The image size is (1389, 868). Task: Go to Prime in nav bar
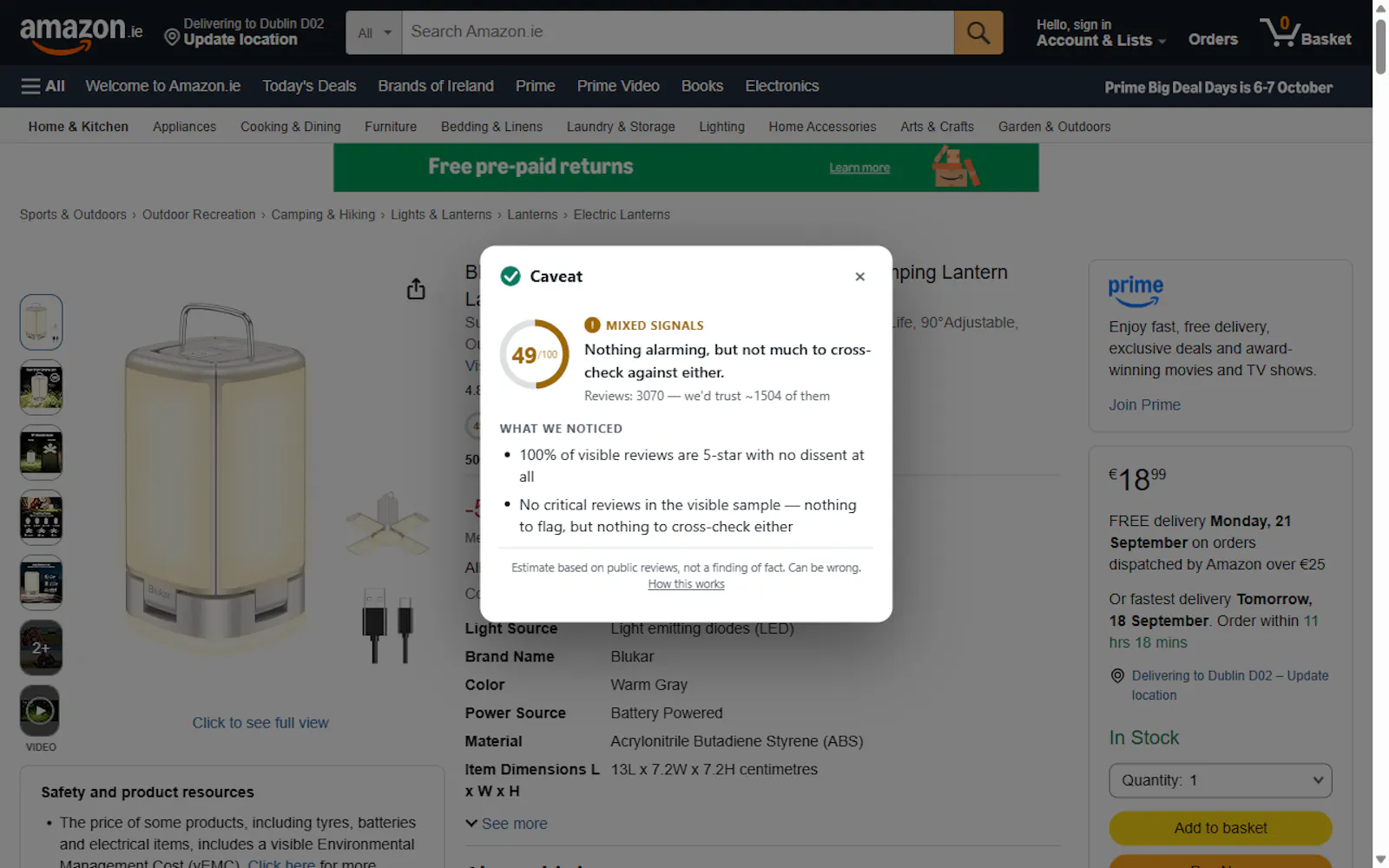pos(535,86)
